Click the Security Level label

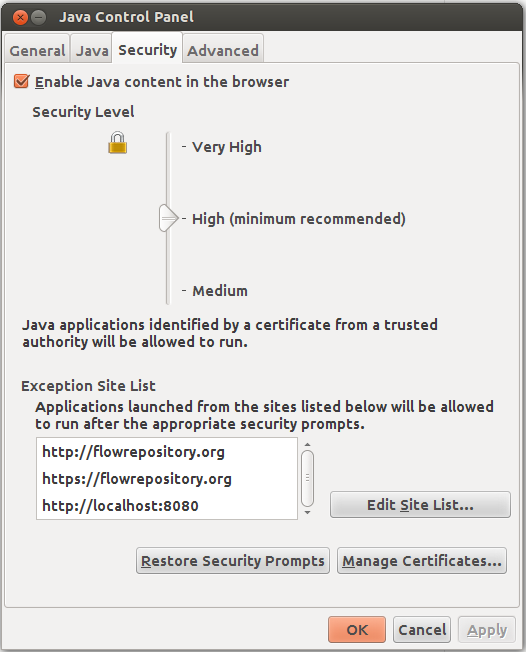click(83, 112)
